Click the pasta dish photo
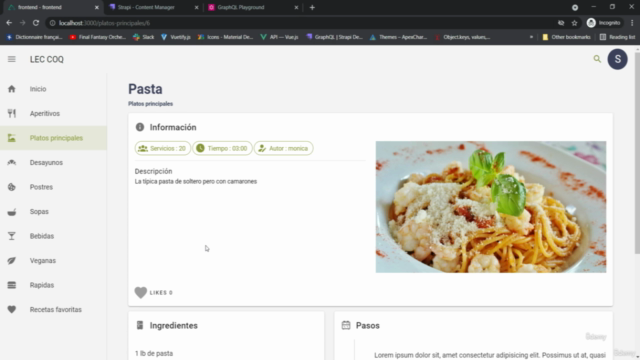This screenshot has width=640, height=360. pos(491,207)
